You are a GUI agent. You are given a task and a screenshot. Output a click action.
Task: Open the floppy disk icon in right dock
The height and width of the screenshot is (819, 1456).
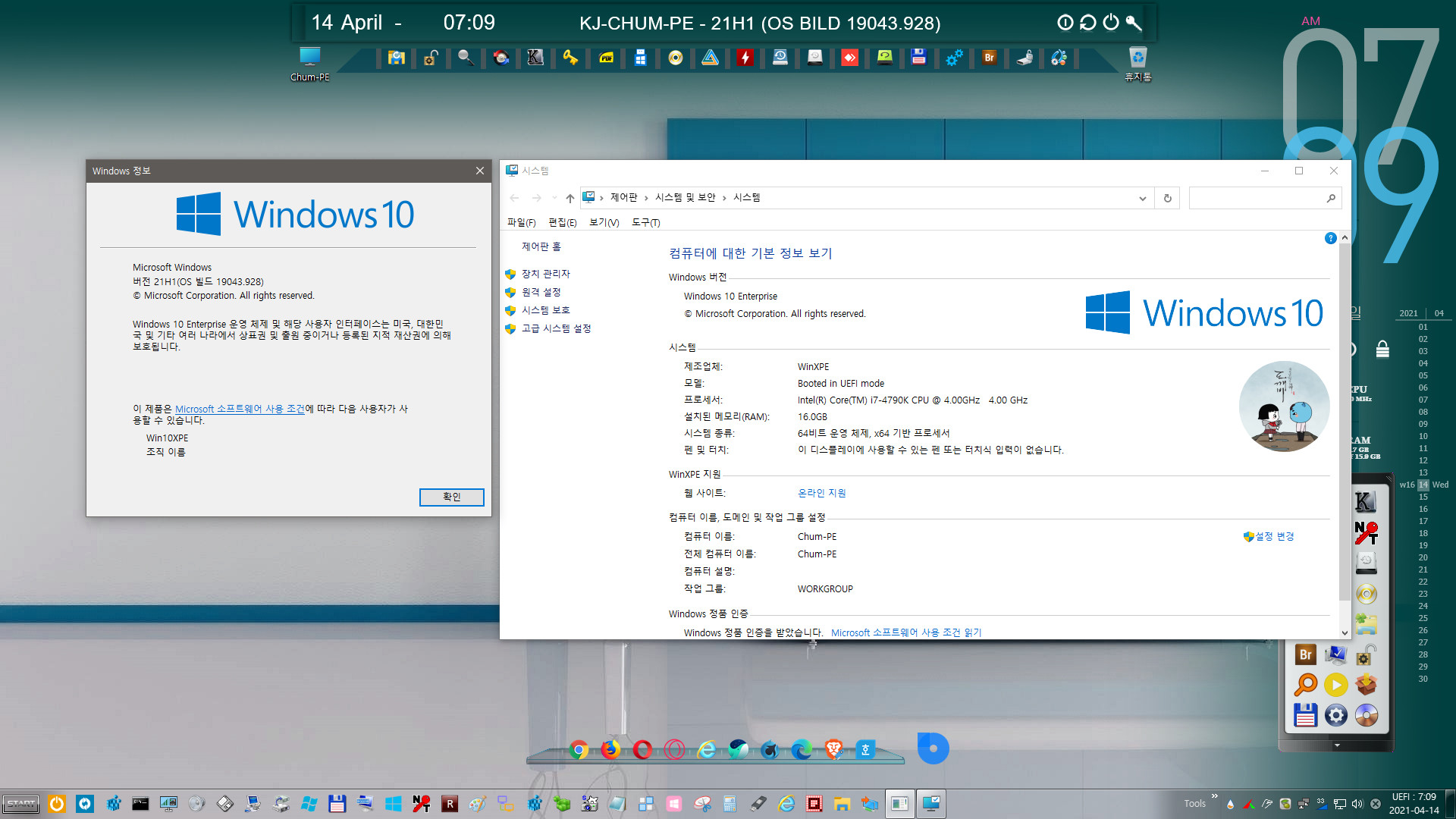coord(1305,715)
